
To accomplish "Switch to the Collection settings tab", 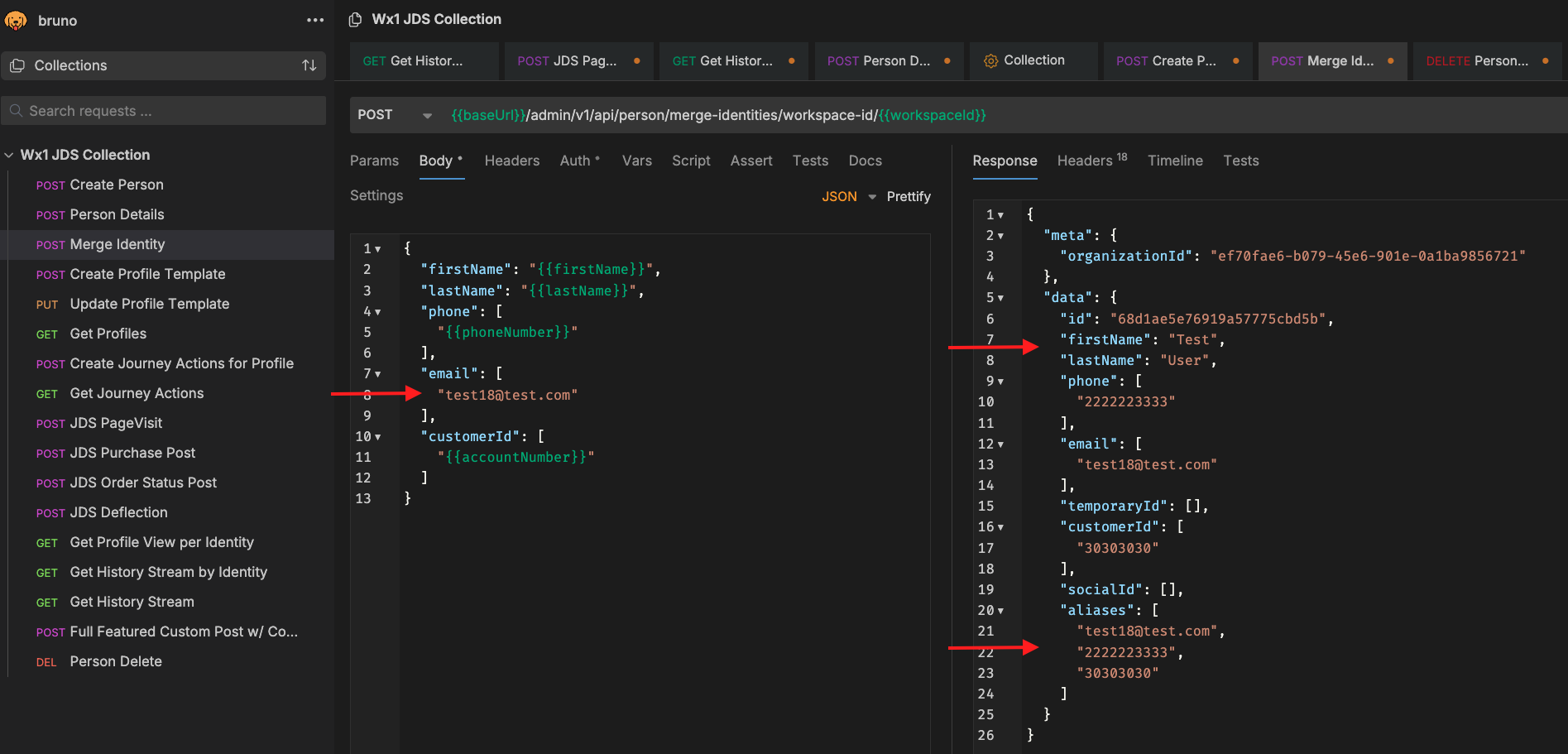I will pyautogui.click(x=1033, y=61).
